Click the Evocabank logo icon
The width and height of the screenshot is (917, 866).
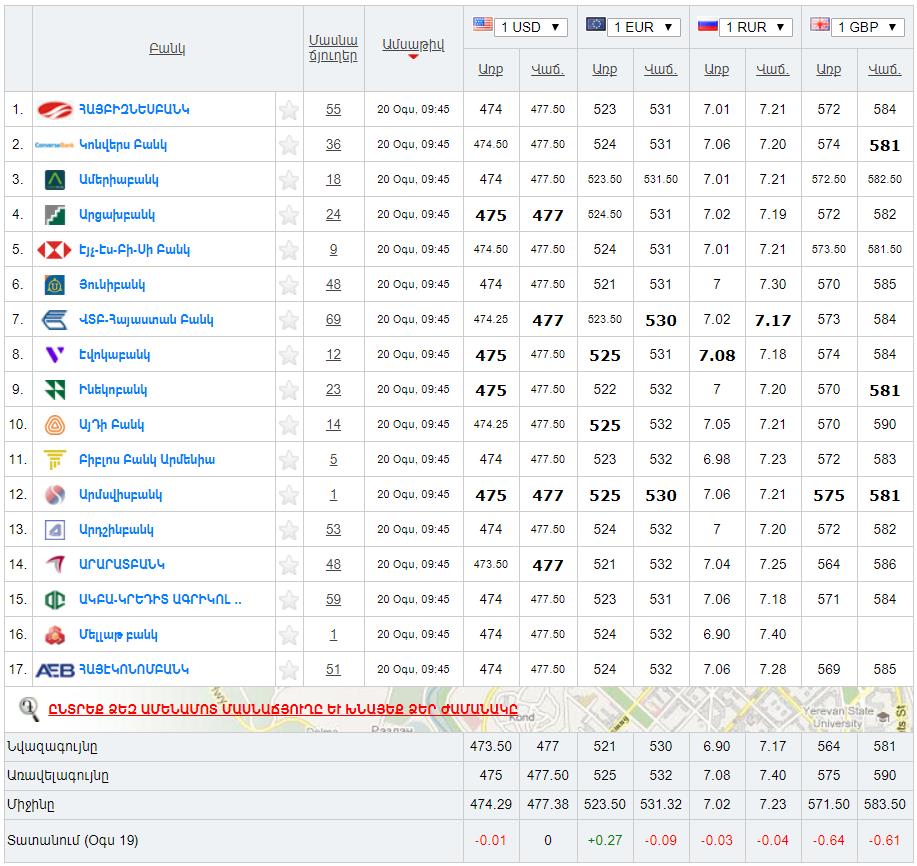tap(55, 355)
